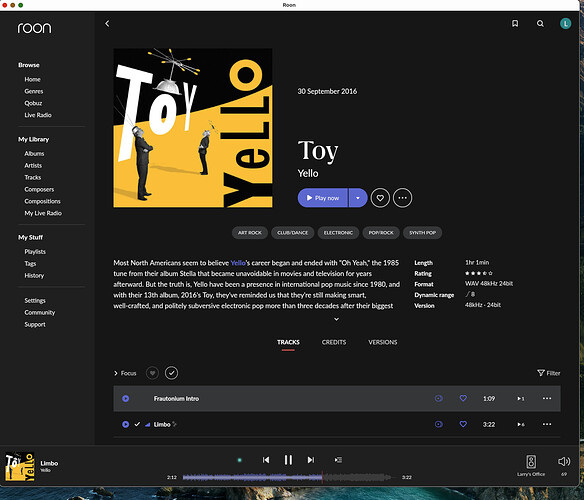Open the Art Rock genre tag

tap(250, 232)
